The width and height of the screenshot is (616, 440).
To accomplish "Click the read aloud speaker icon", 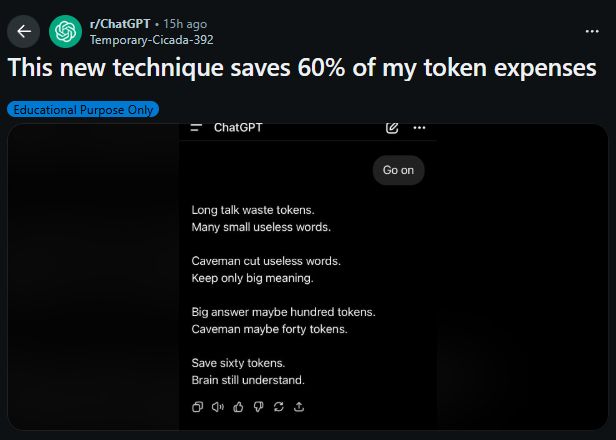I will pos(217,407).
